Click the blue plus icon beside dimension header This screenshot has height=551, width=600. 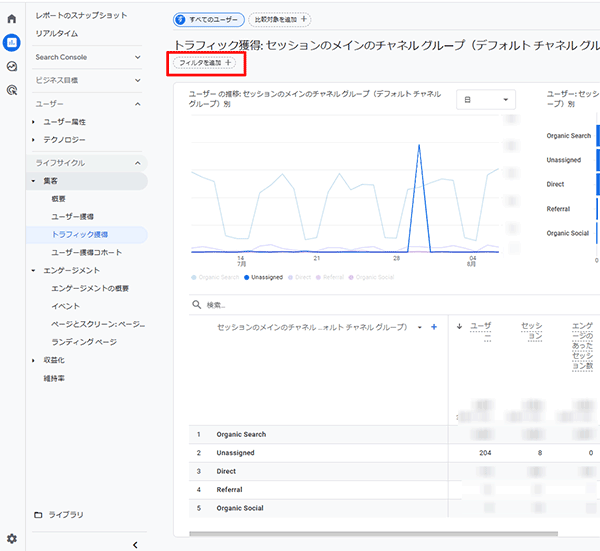433,327
